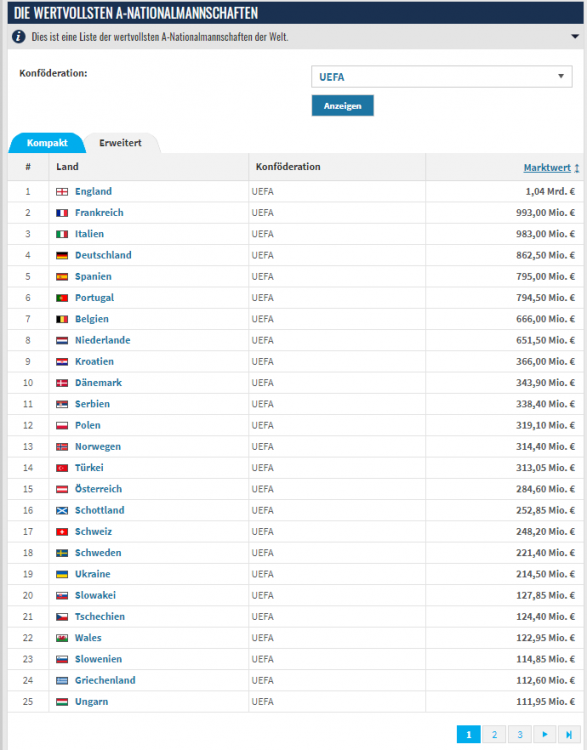Image resolution: width=587 pixels, height=750 pixels.
Task: Select the Kompakt tab
Action: 47,143
